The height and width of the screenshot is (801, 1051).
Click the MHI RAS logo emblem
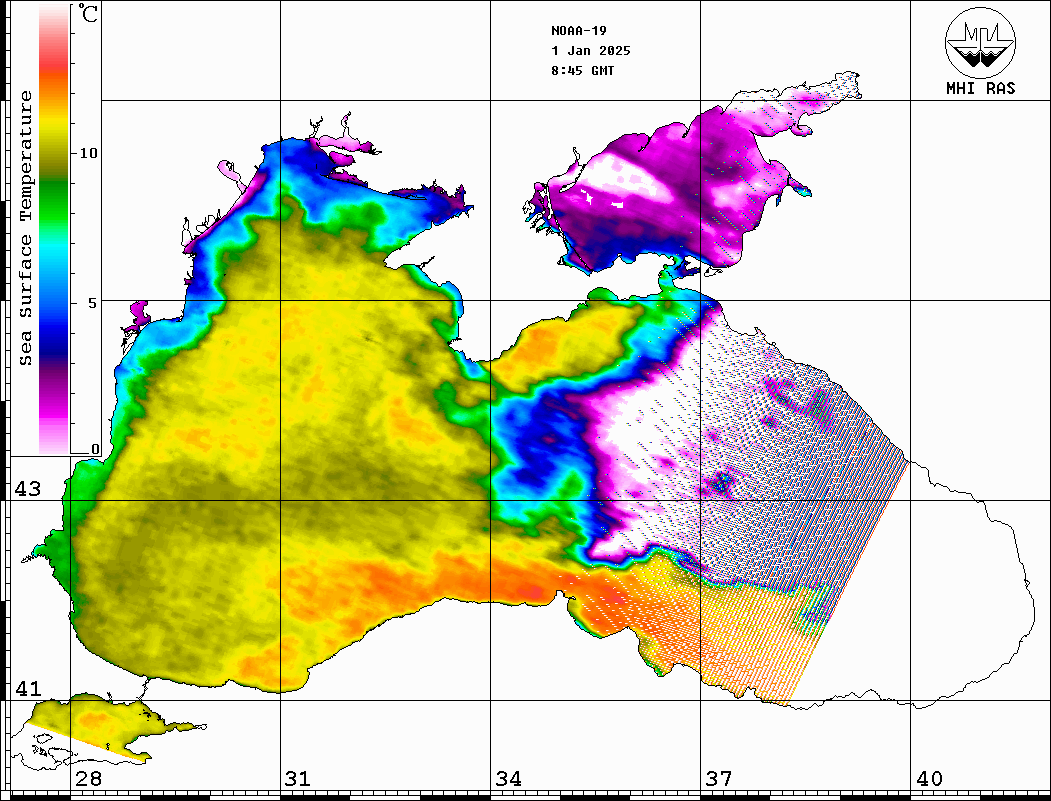980,42
